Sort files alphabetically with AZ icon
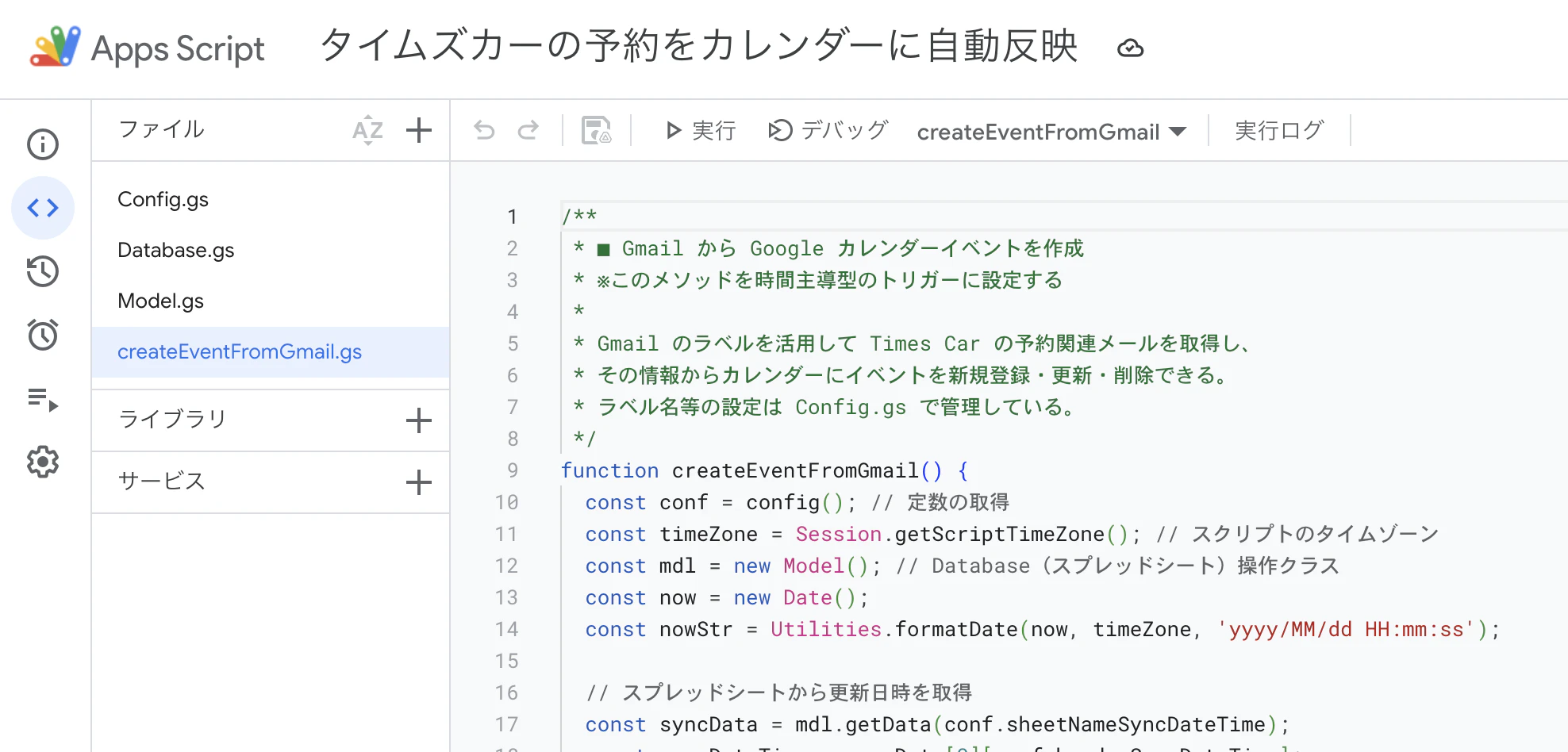 pos(367,130)
